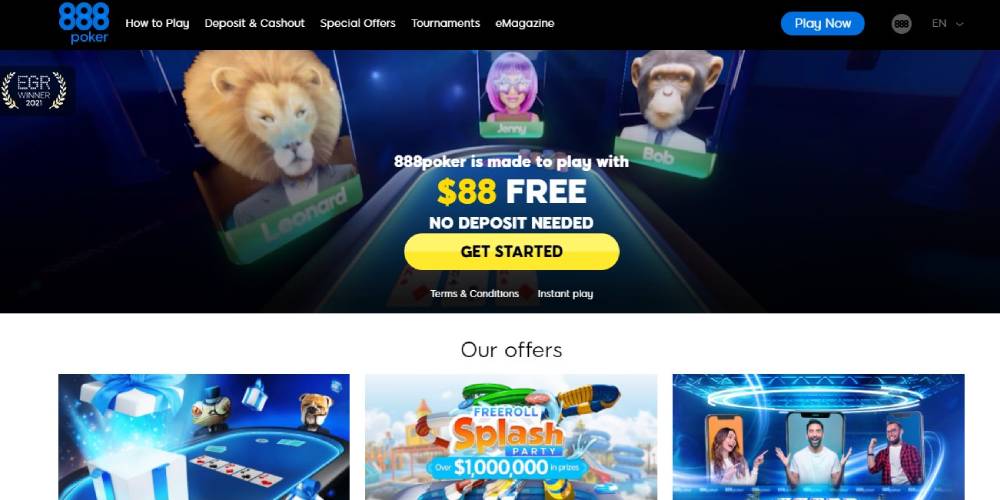Click the Instant play link
This screenshot has width=1000, height=500.
[x=565, y=293]
